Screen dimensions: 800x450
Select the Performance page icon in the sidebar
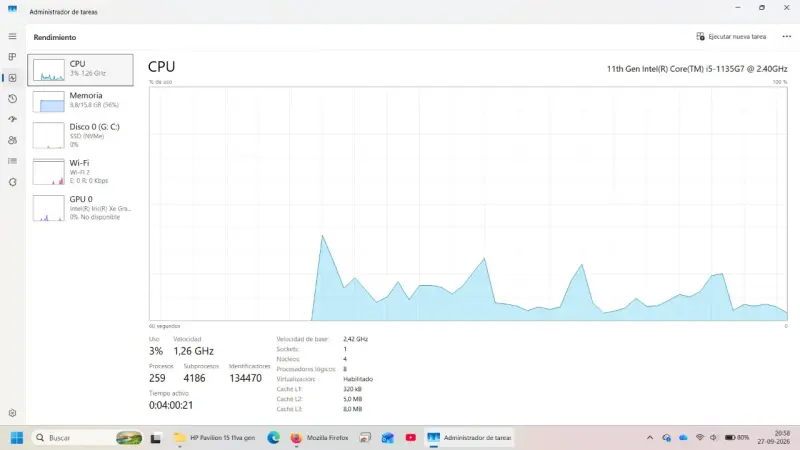coord(12,78)
